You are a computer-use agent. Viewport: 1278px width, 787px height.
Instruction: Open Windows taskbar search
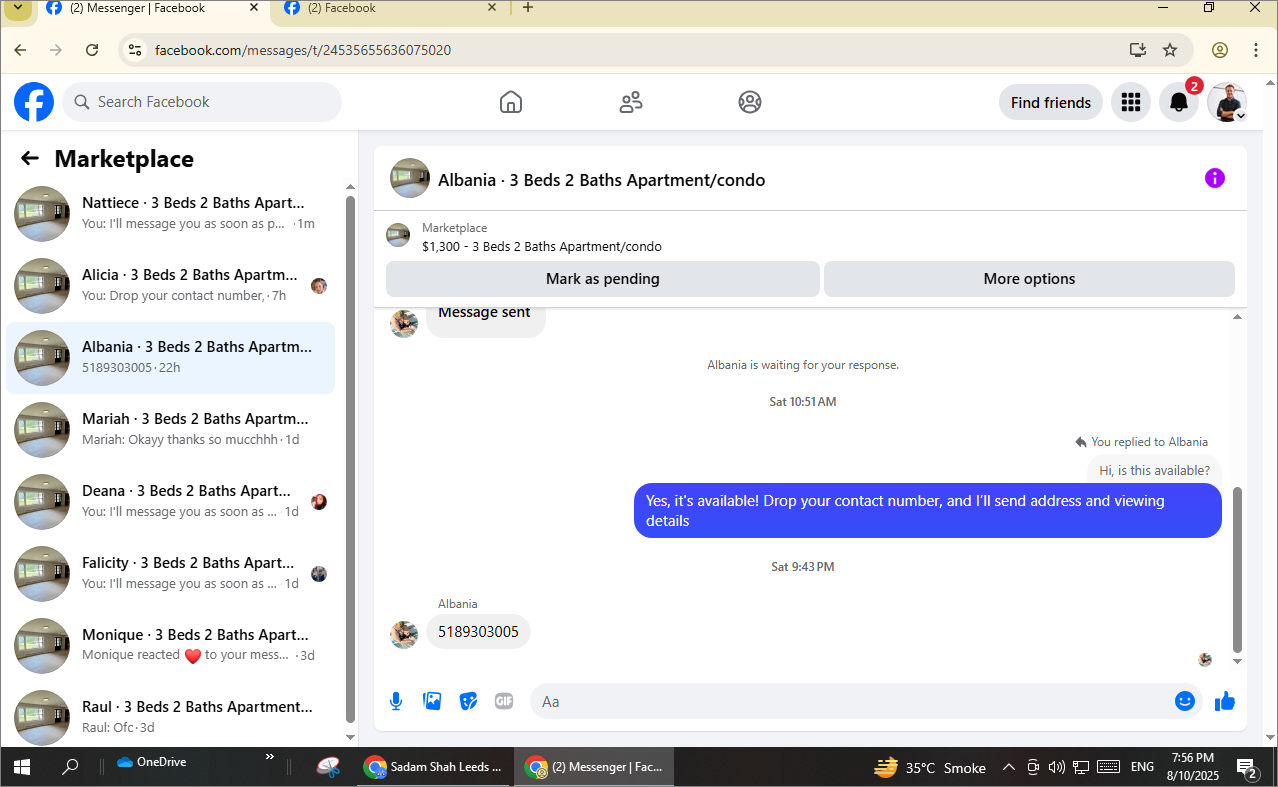click(70, 767)
